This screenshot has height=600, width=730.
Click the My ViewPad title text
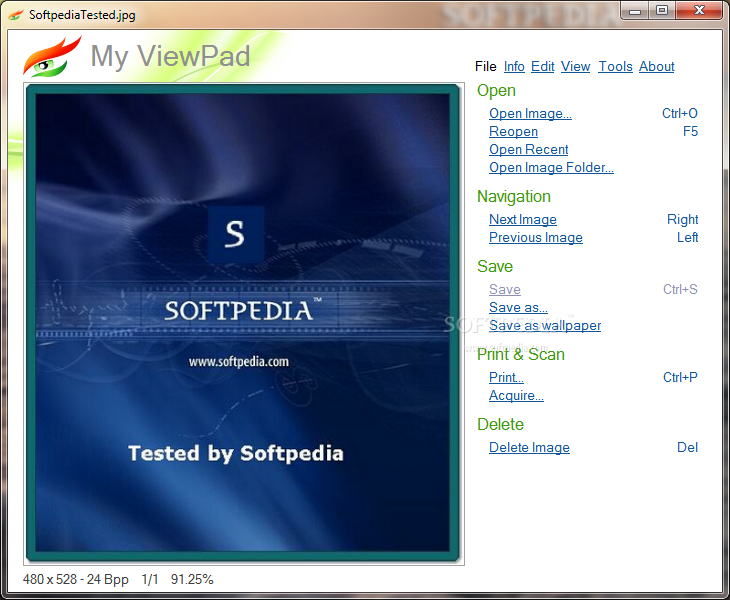coord(170,56)
